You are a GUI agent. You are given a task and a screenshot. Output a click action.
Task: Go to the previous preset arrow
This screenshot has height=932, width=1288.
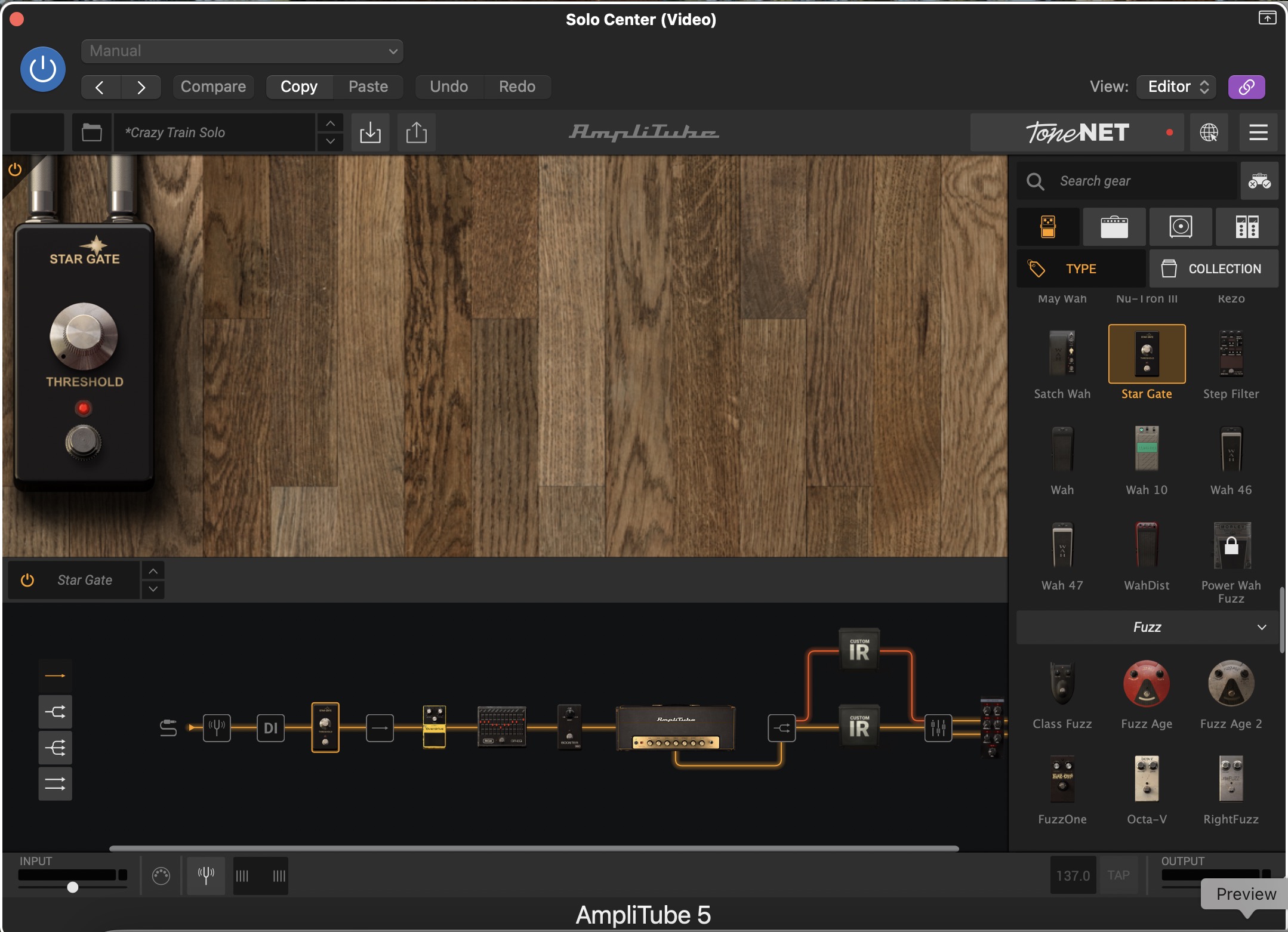[x=100, y=87]
